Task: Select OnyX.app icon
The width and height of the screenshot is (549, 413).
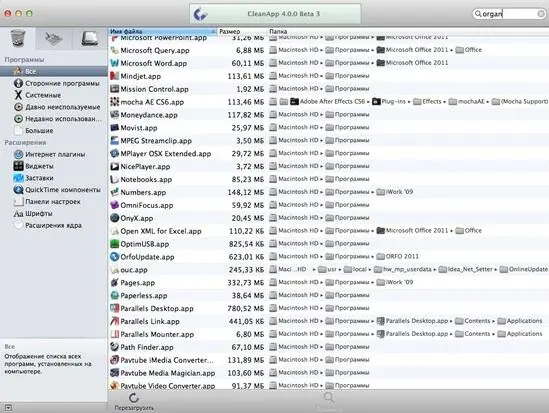Action: (x=114, y=218)
